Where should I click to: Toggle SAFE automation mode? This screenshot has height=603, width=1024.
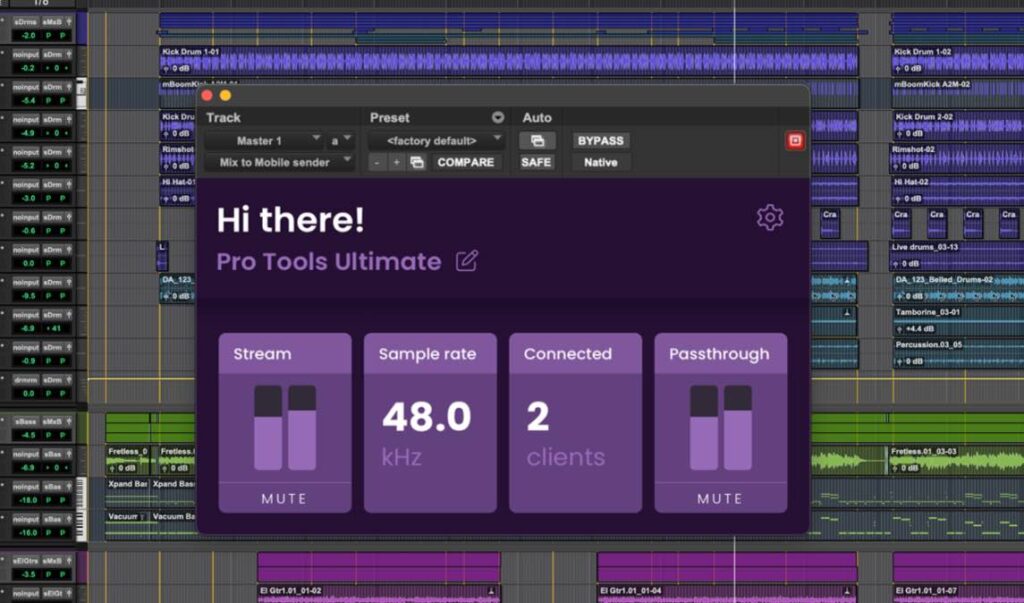[x=536, y=161]
